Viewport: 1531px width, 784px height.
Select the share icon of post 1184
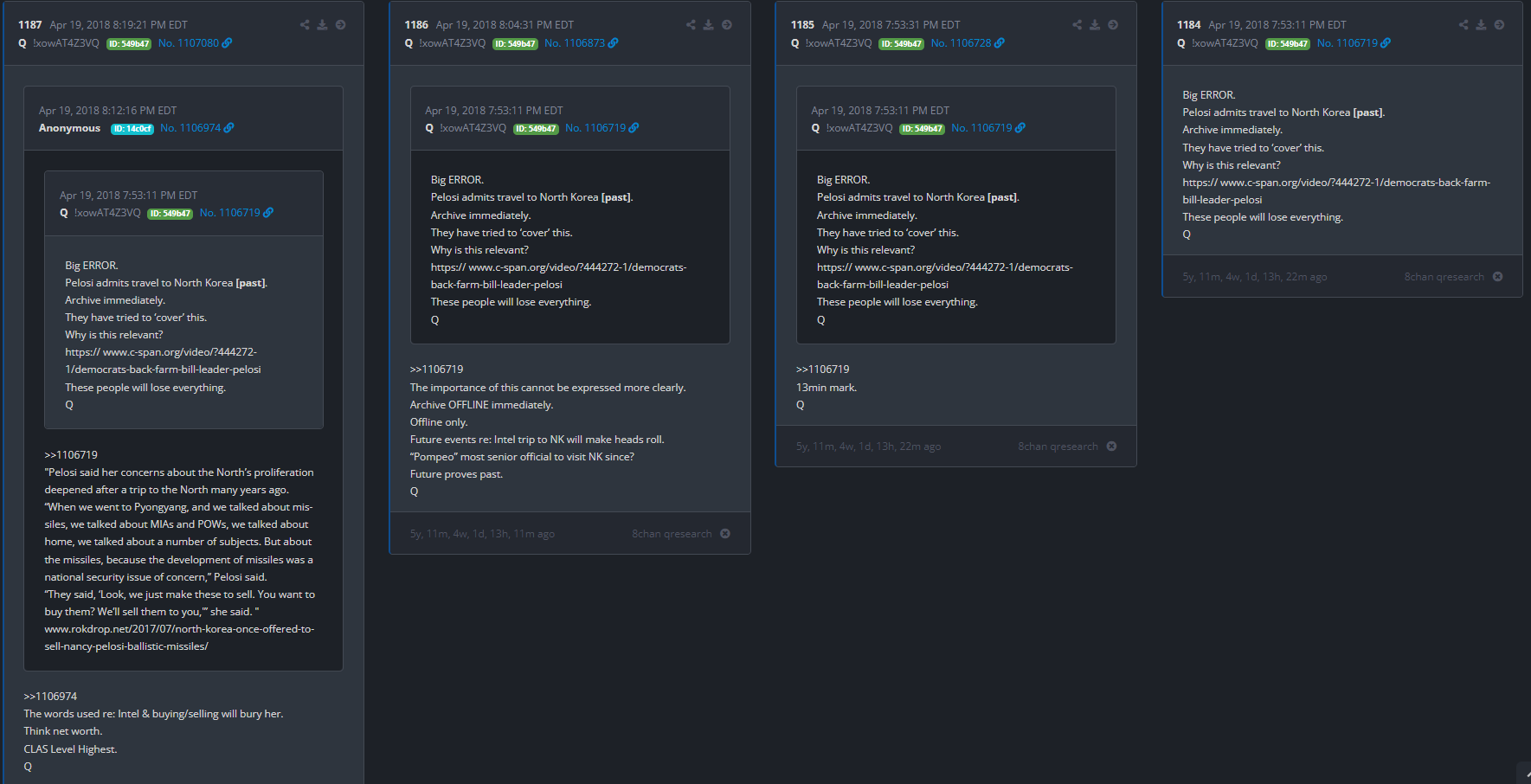point(1463,25)
